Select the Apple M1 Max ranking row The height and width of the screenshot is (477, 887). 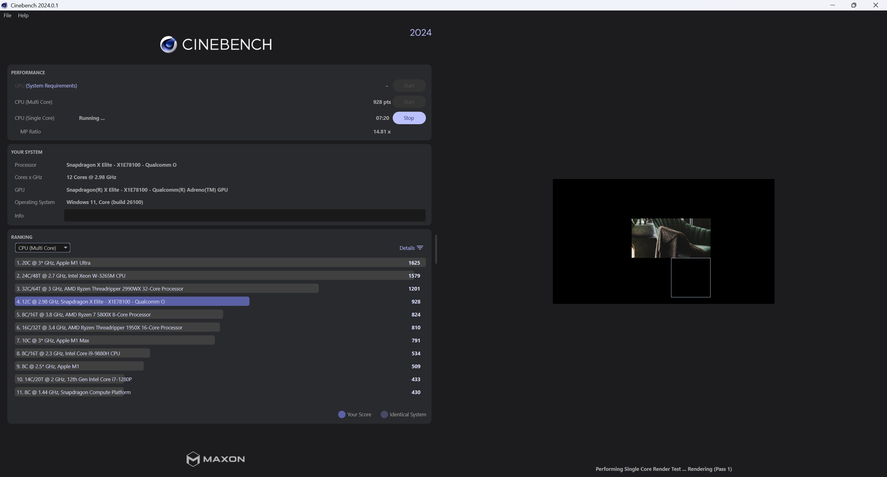220,341
